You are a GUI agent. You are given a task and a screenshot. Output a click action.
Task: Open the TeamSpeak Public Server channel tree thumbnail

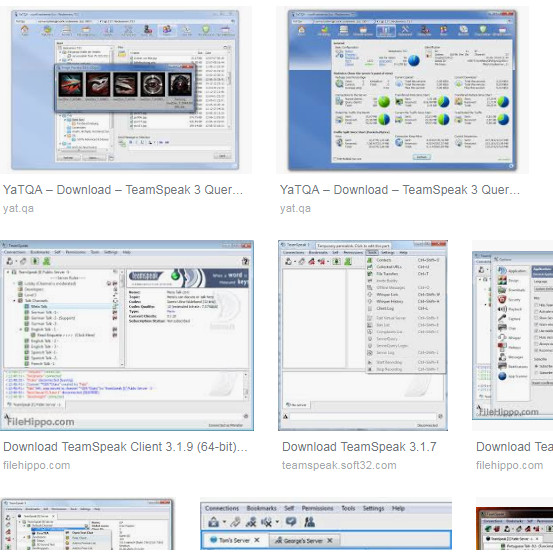(x=127, y=335)
